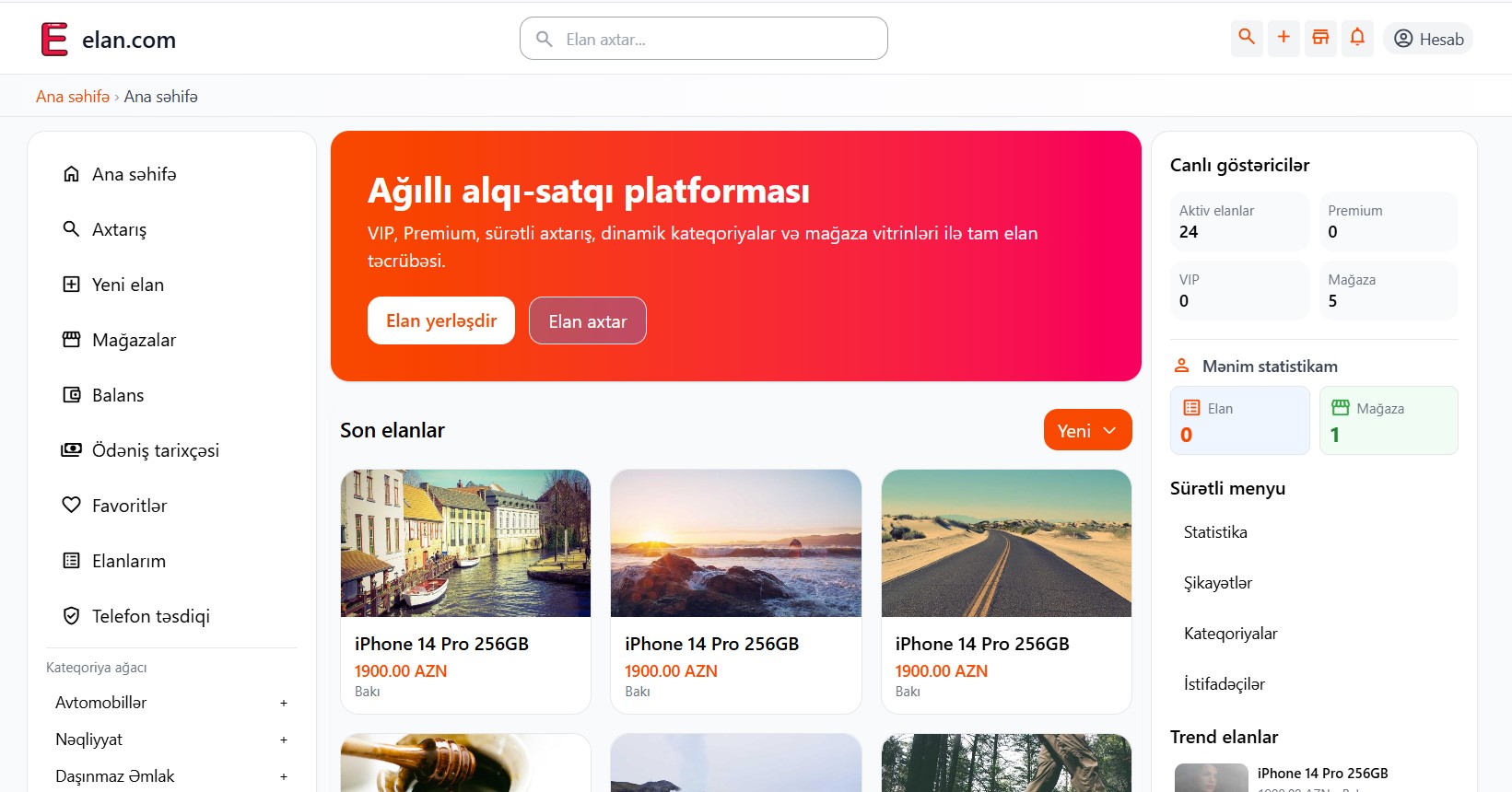
Task: Open Telefon təsdiqi shield item
Action: pyautogui.click(x=150, y=616)
